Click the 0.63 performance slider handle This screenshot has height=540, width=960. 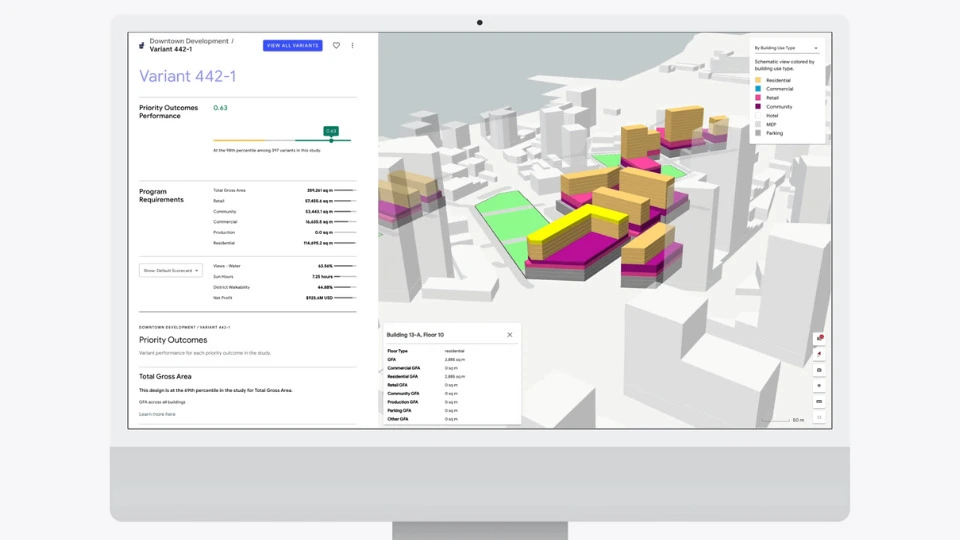point(331,140)
